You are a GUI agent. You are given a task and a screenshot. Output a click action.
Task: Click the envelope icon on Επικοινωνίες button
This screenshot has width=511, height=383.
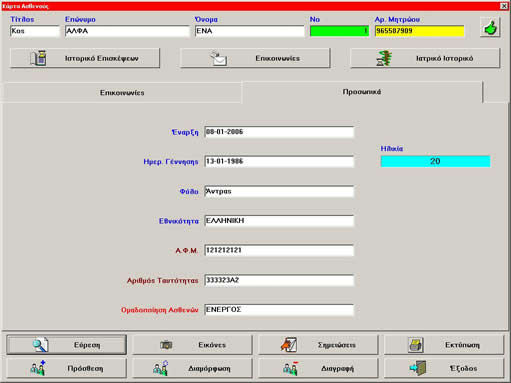pyautogui.click(x=218, y=58)
